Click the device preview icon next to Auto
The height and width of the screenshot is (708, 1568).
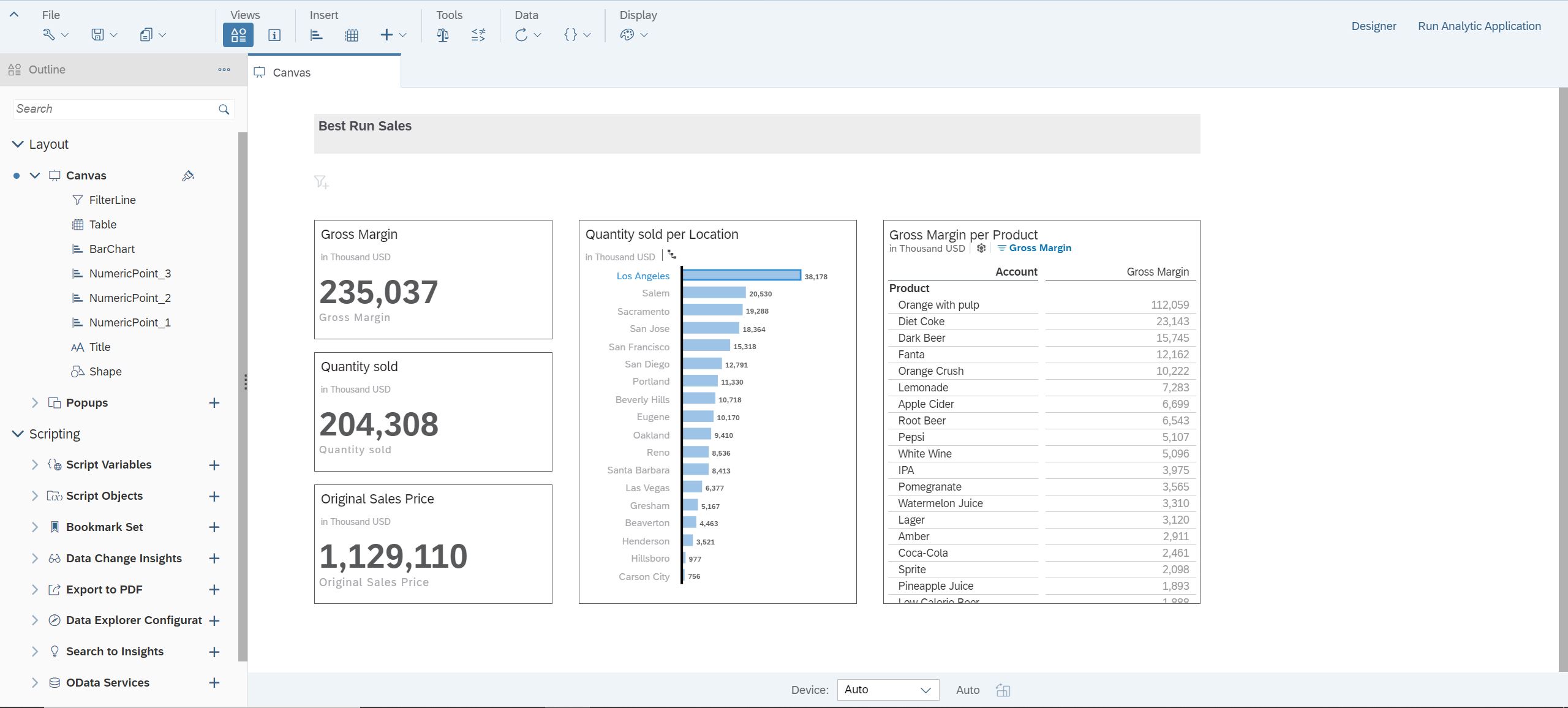pyautogui.click(x=1003, y=690)
